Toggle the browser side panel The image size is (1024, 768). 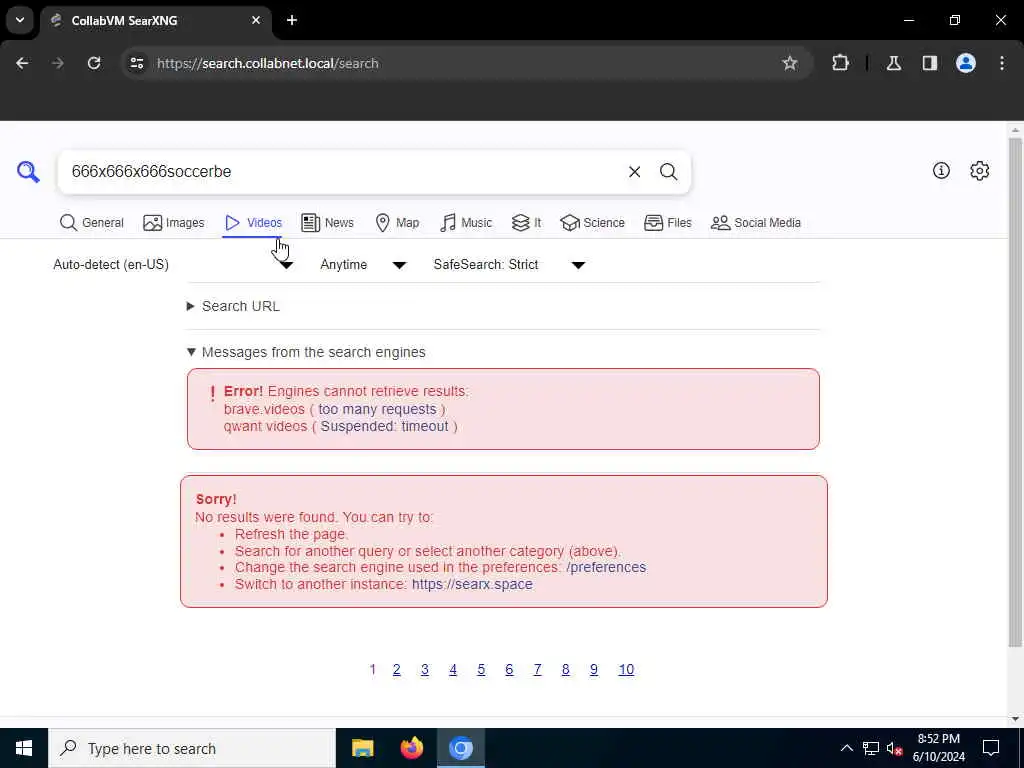coord(930,63)
